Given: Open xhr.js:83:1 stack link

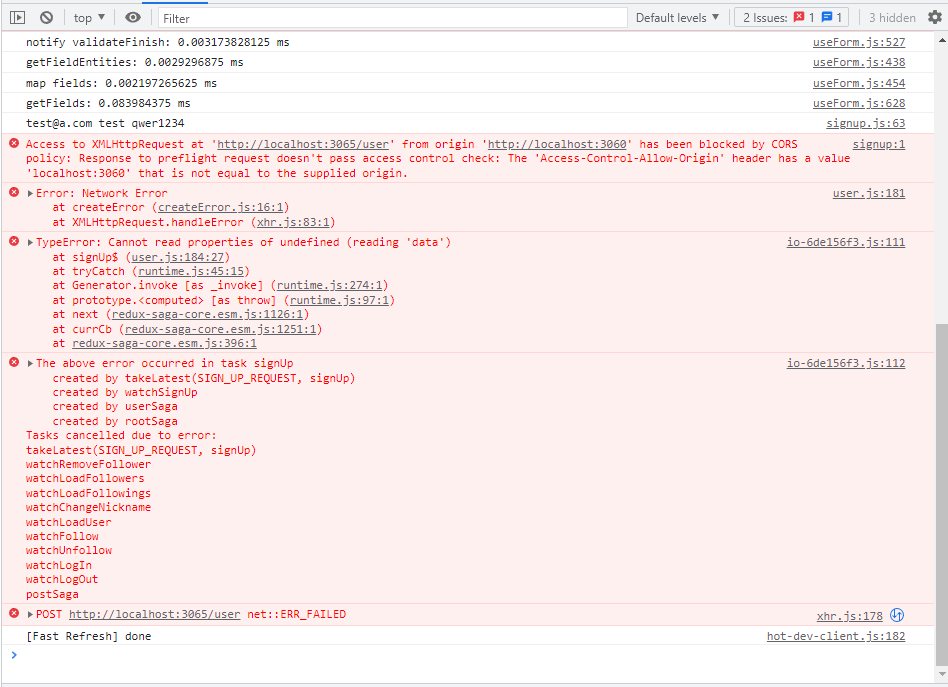Looking at the screenshot, I should (293, 223).
